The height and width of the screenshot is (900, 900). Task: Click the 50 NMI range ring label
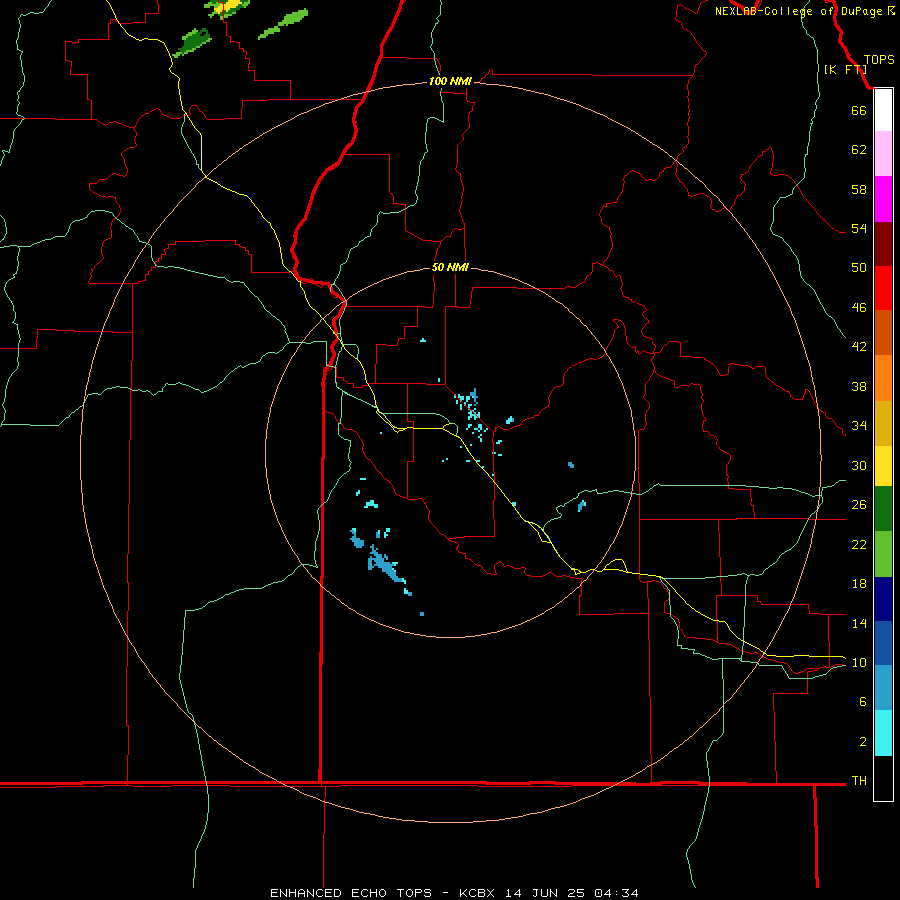tap(450, 267)
